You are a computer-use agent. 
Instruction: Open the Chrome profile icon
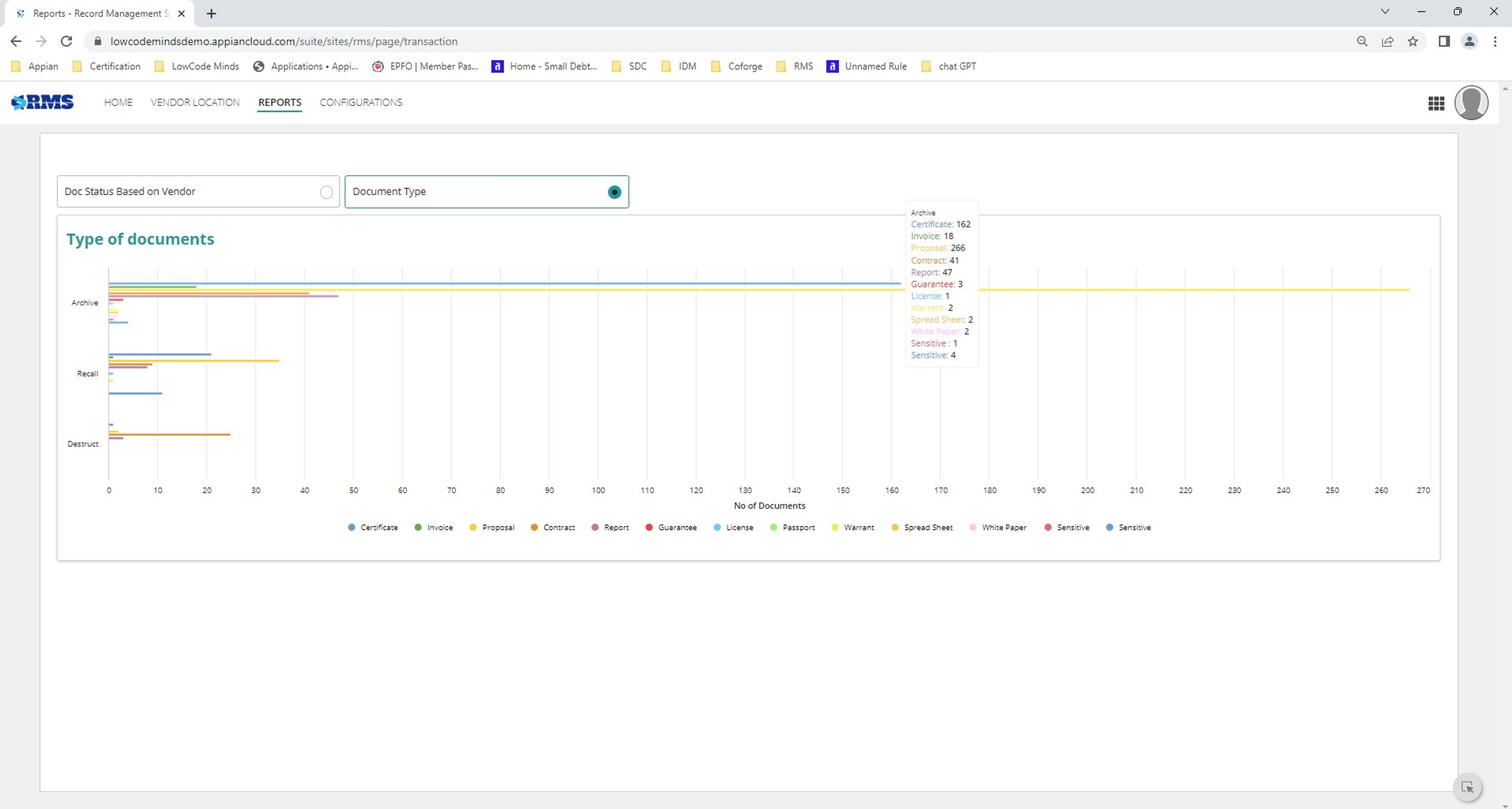coord(1469,41)
